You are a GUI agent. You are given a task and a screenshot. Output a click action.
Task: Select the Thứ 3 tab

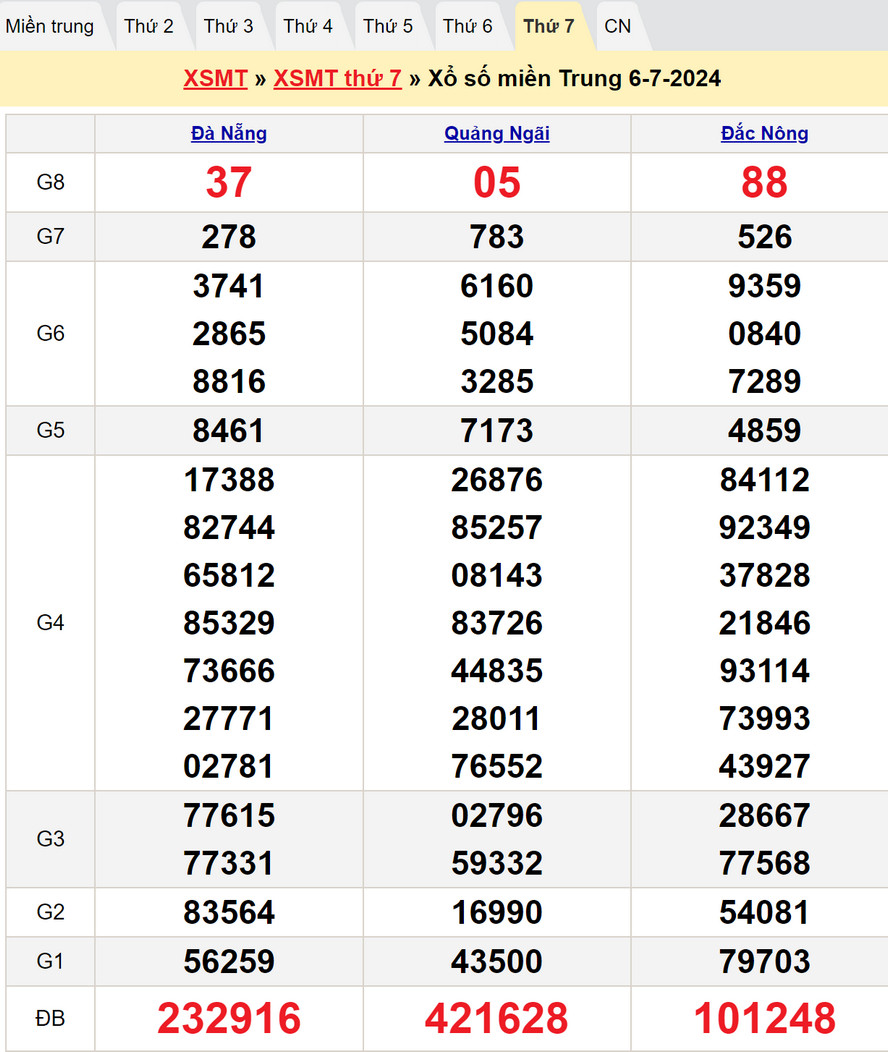coord(229,26)
